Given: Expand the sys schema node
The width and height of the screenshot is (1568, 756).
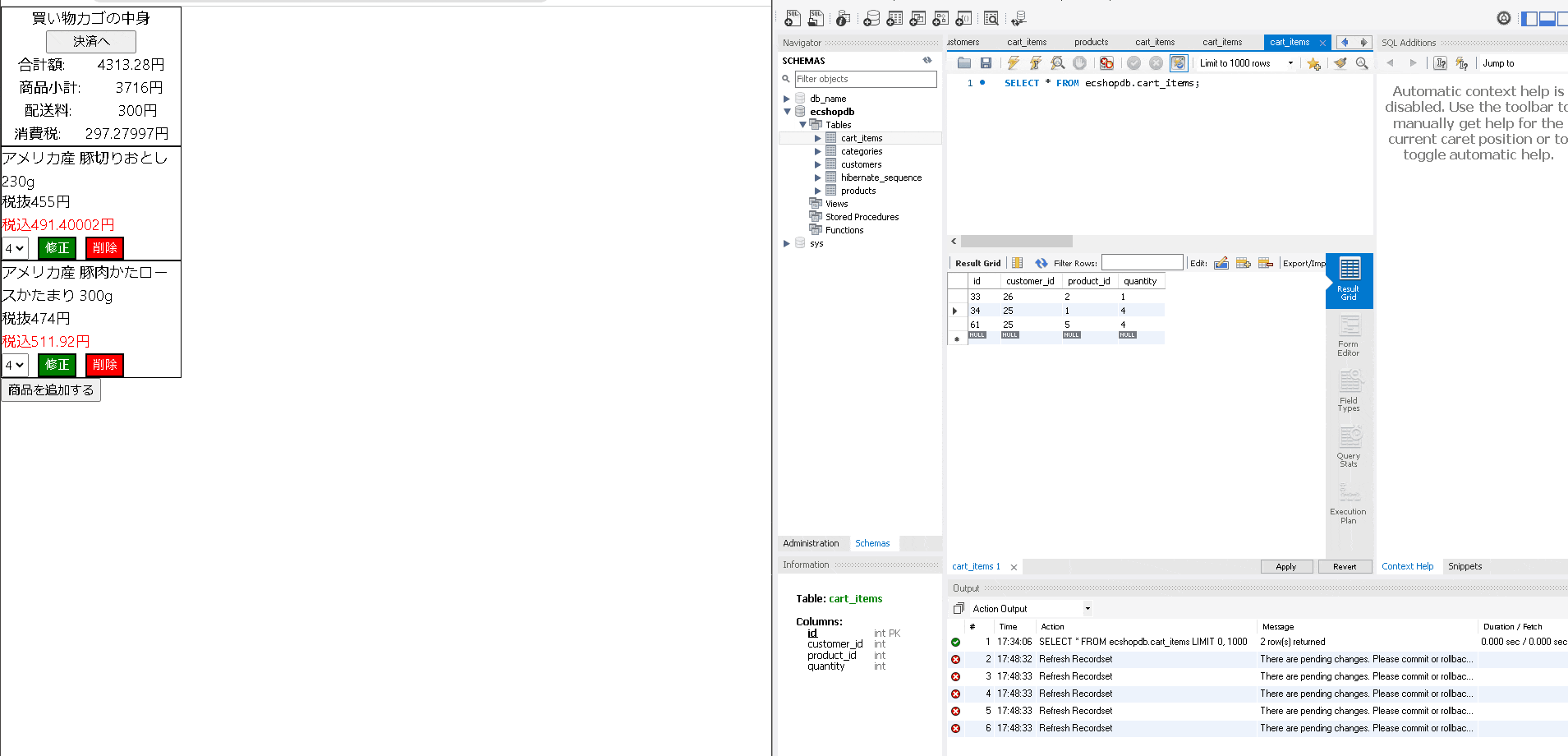Looking at the screenshot, I should pyautogui.click(x=787, y=243).
